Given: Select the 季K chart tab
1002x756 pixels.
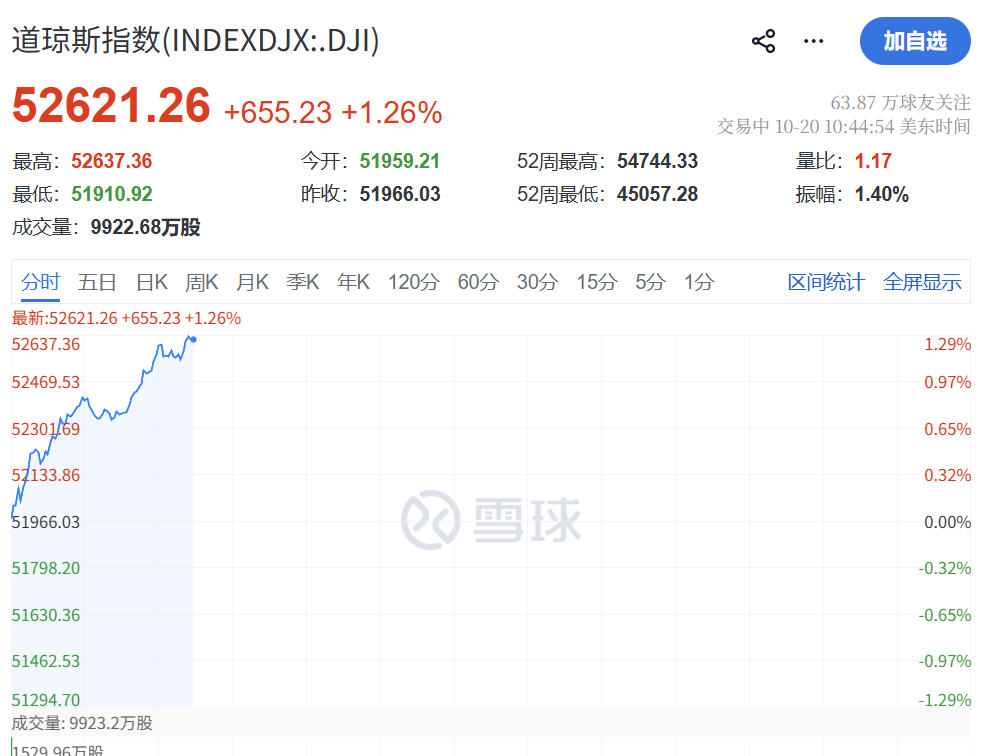Looking at the screenshot, I should (302, 282).
